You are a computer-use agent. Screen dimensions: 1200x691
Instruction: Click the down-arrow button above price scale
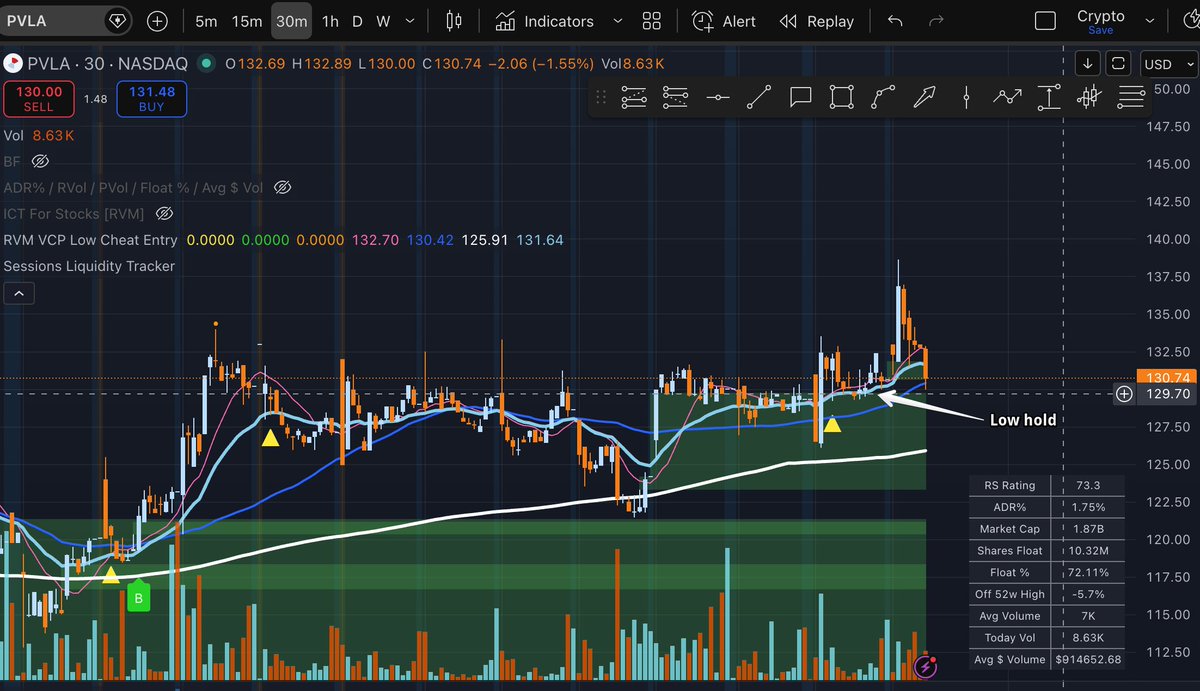coord(1088,64)
